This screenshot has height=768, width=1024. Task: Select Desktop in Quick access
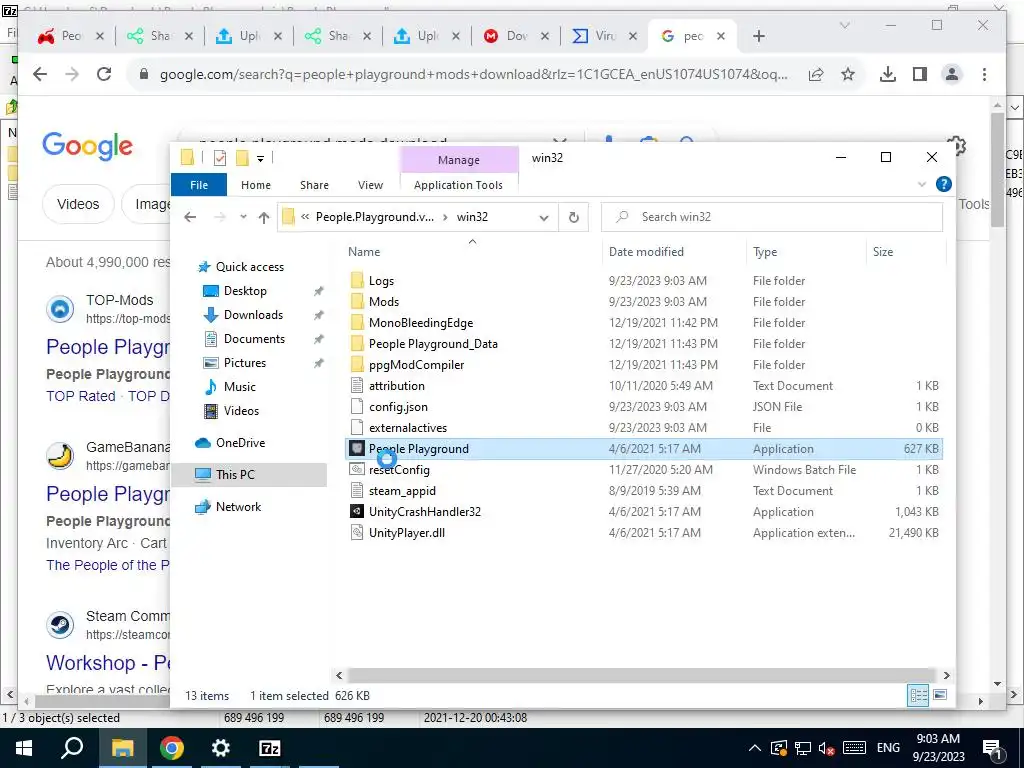245,291
